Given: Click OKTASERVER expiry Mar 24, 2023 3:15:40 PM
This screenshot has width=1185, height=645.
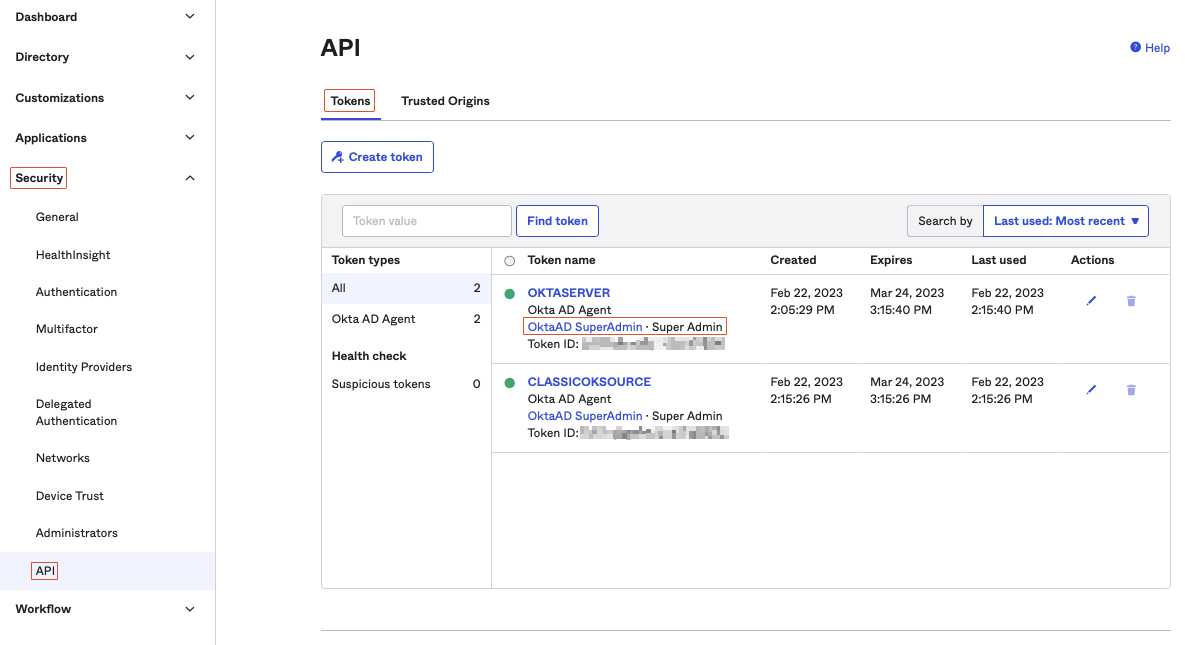Looking at the screenshot, I should click(x=907, y=301).
